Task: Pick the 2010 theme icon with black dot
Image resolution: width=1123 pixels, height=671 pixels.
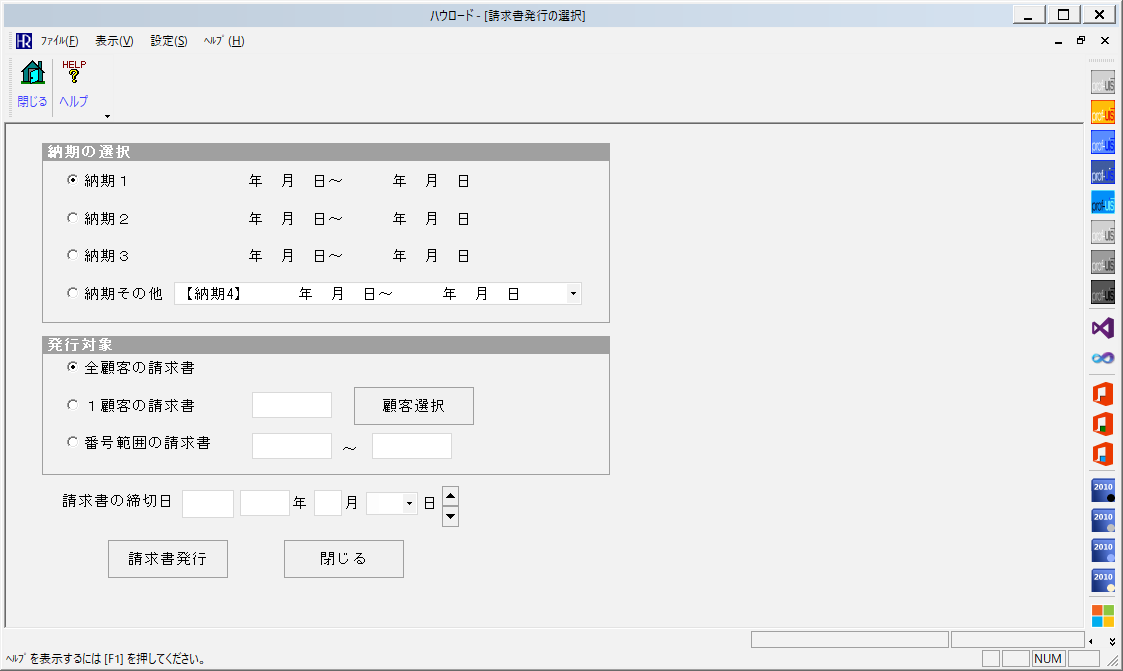Action: pos(1102,490)
